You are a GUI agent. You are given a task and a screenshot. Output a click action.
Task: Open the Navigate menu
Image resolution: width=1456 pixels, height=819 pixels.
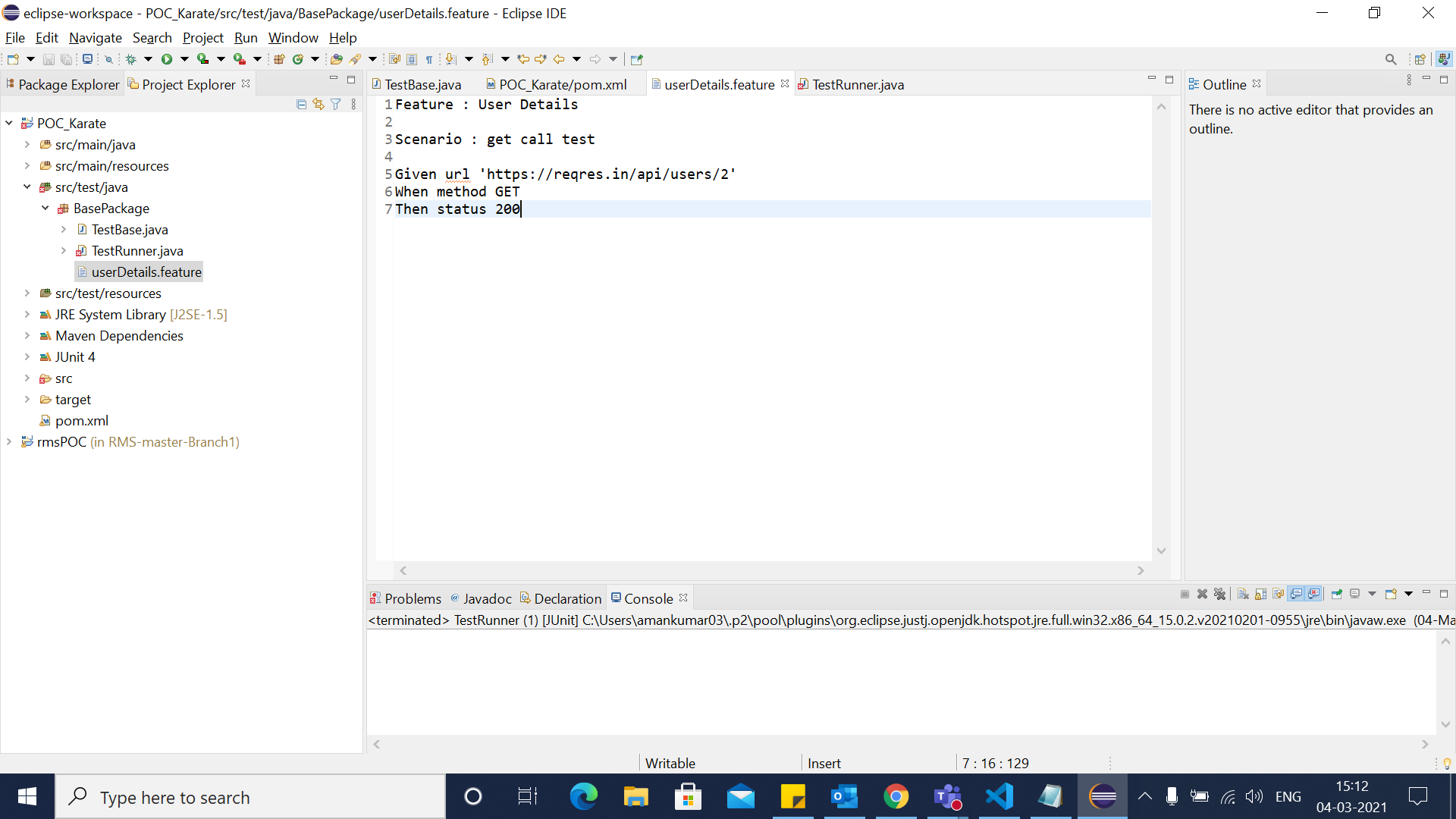pyautogui.click(x=95, y=37)
